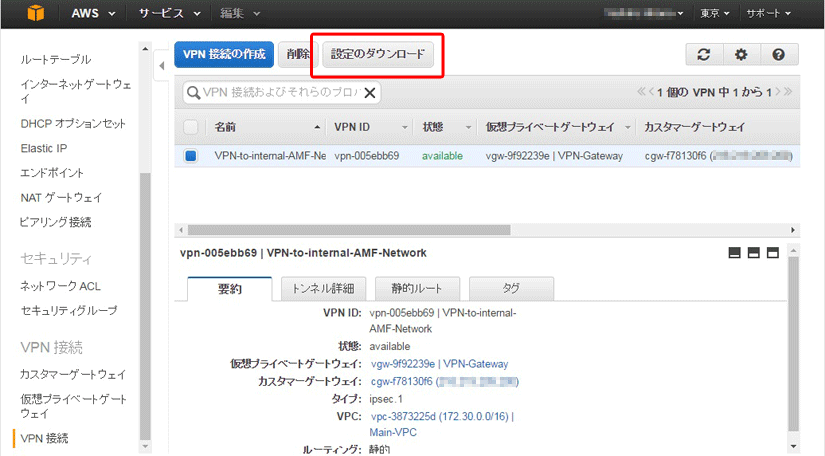Collapse the left navigation sidebar arrow

point(161,66)
